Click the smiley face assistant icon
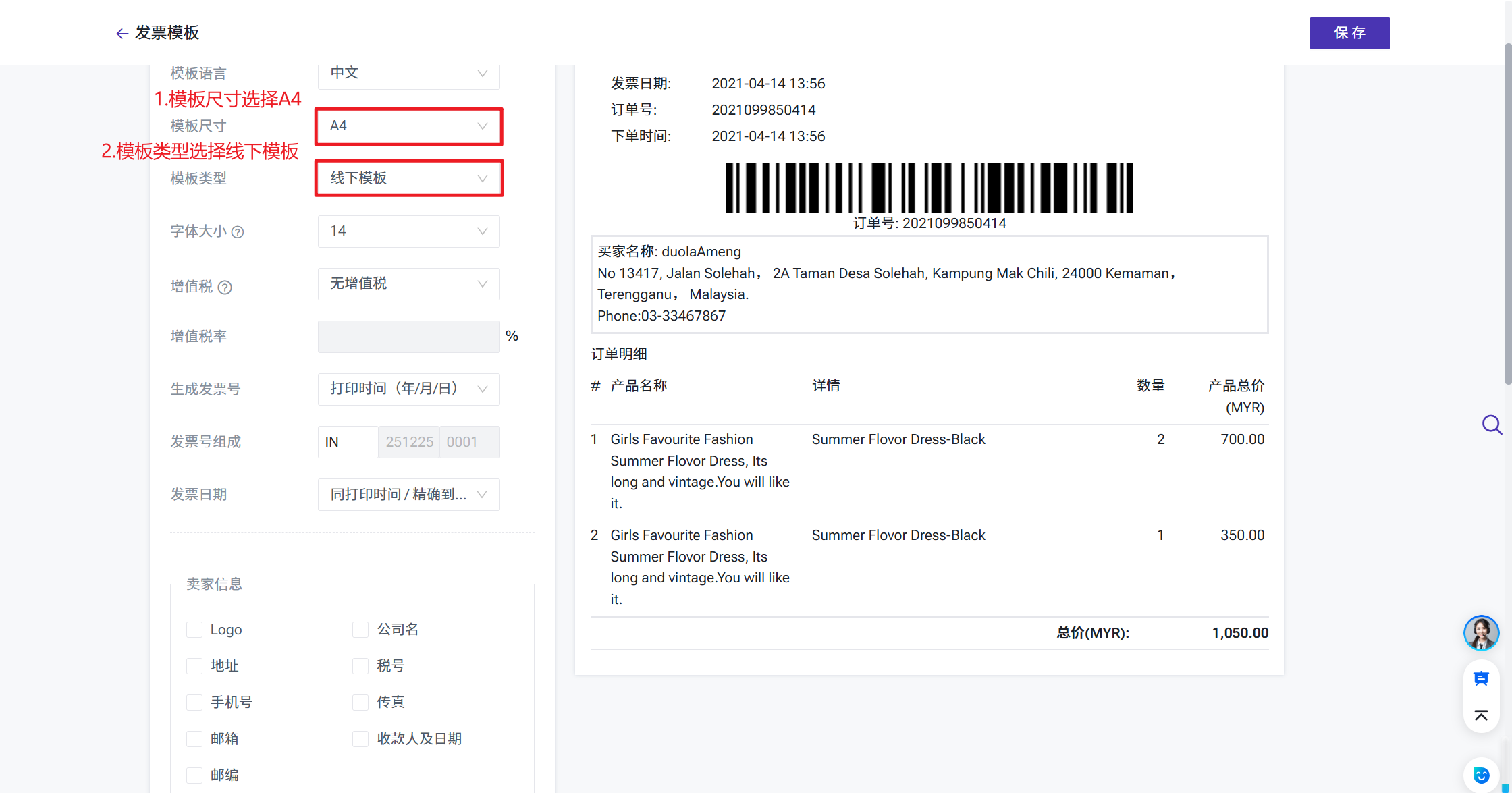The width and height of the screenshot is (1512, 793). (1481, 775)
